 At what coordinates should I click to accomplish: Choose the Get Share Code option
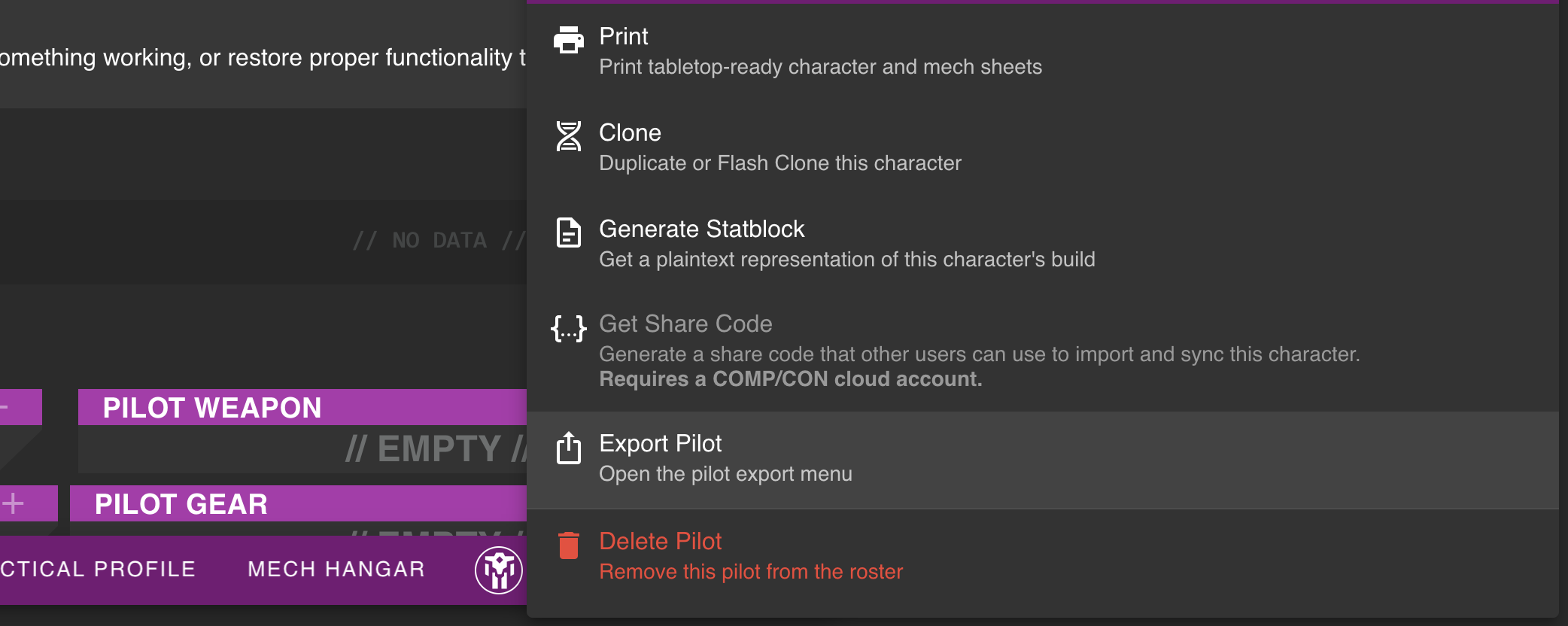point(978,351)
